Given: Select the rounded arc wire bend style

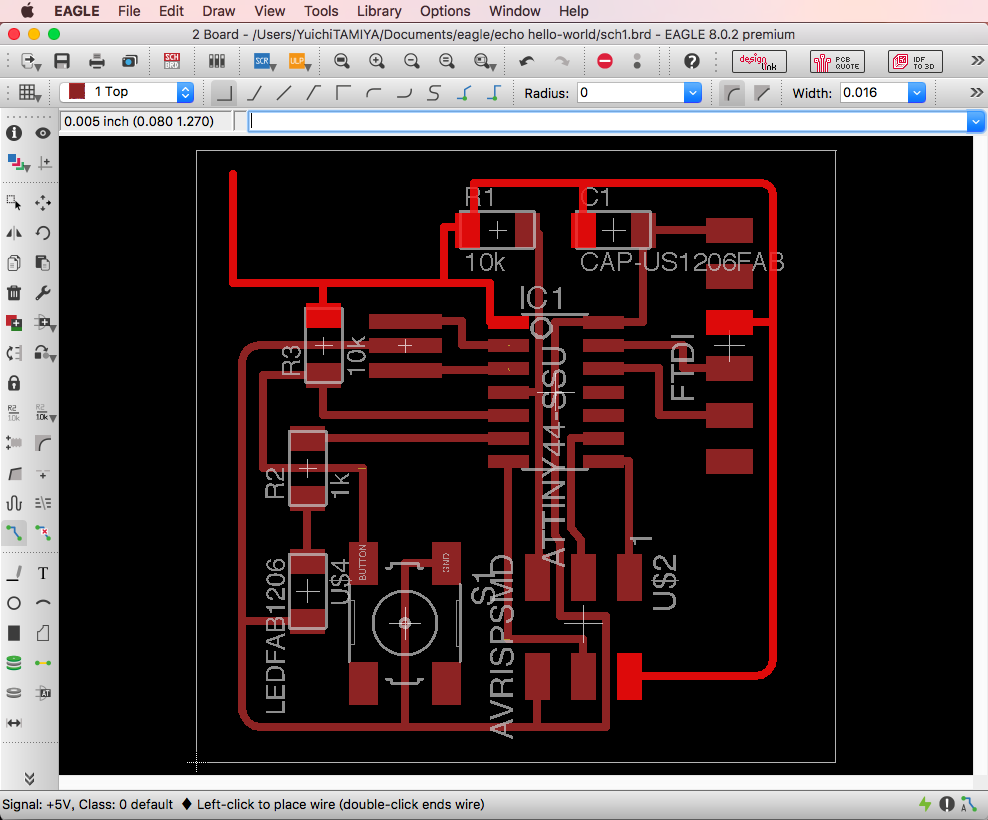Looking at the screenshot, I should [374, 93].
